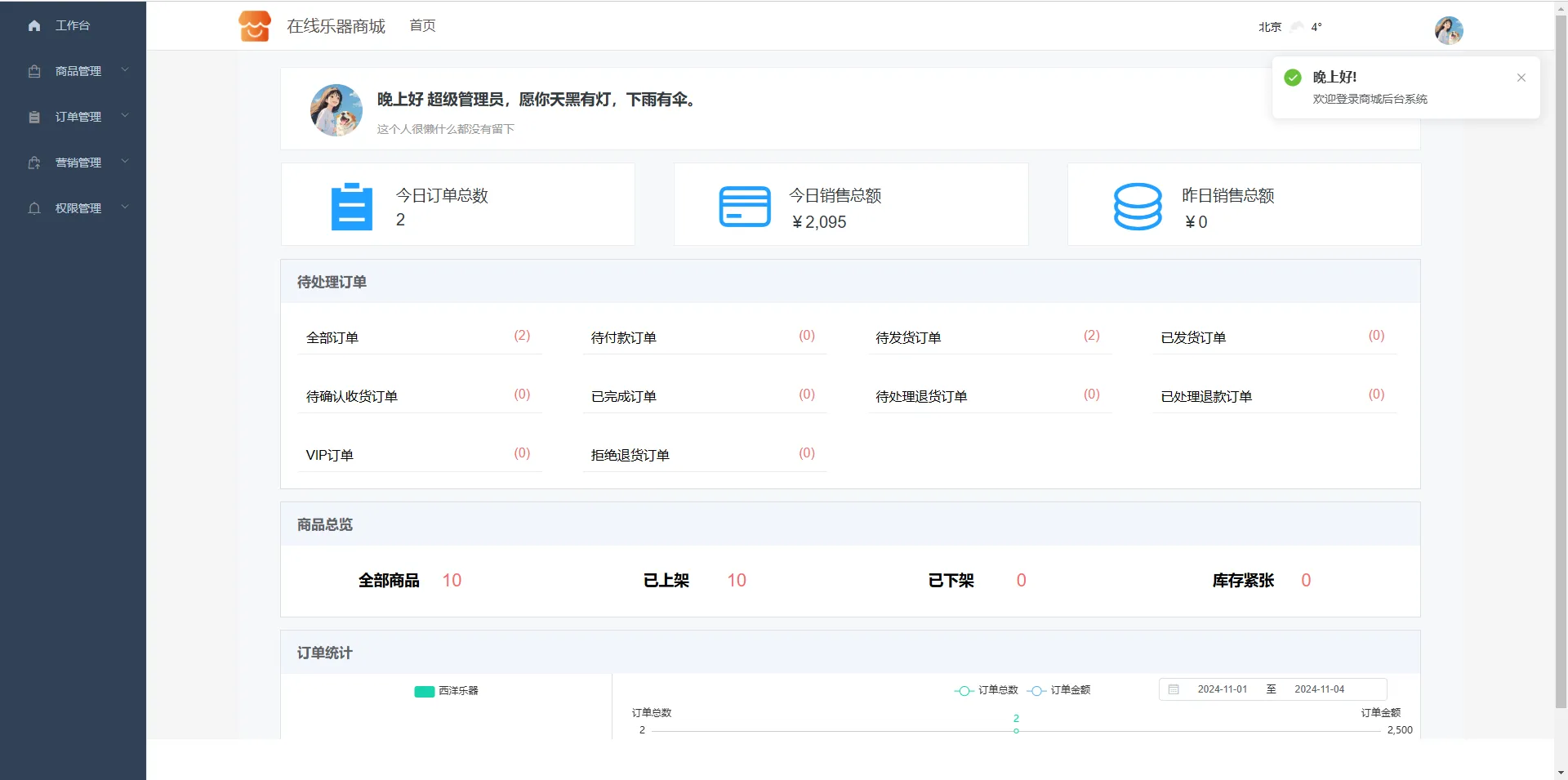Click the home icon beside 工作台

[x=34, y=26]
